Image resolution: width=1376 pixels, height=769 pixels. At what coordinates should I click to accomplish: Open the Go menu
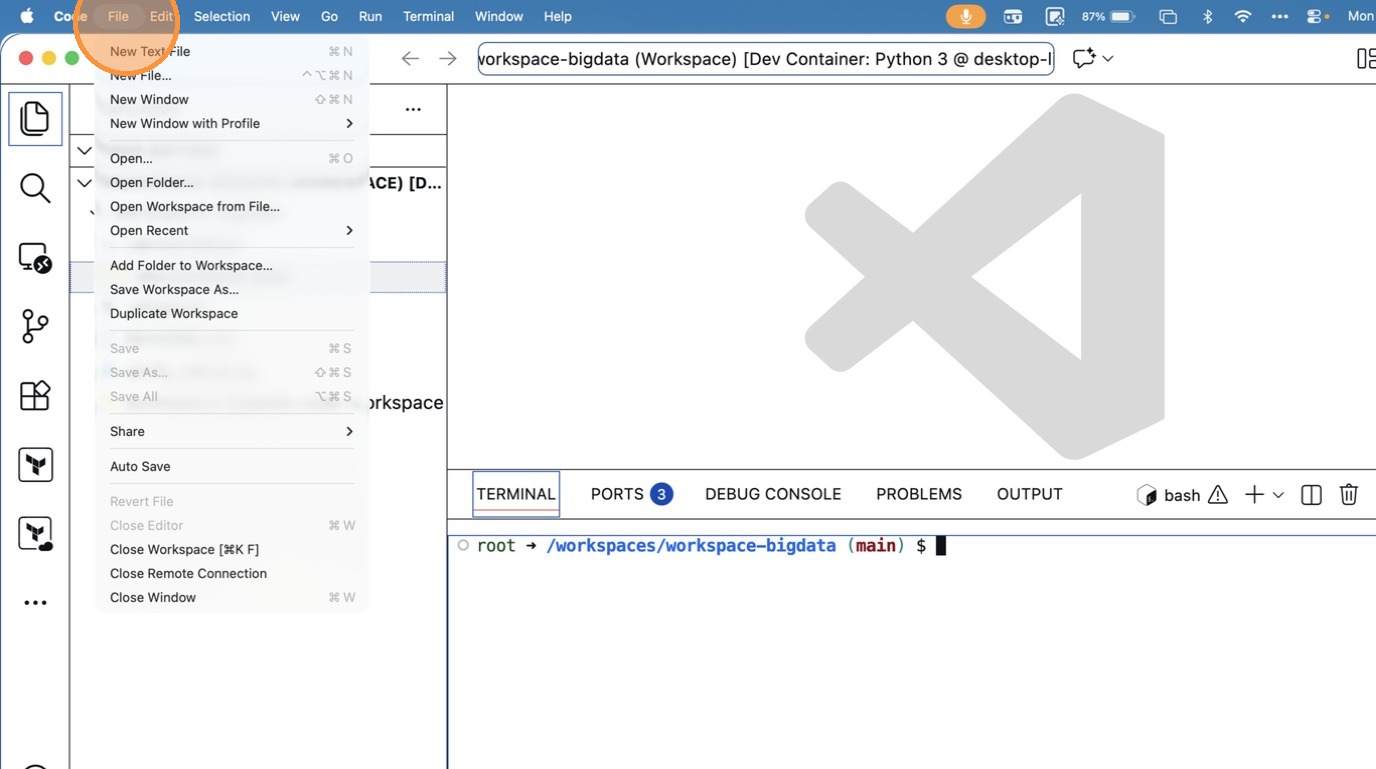click(329, 16)
